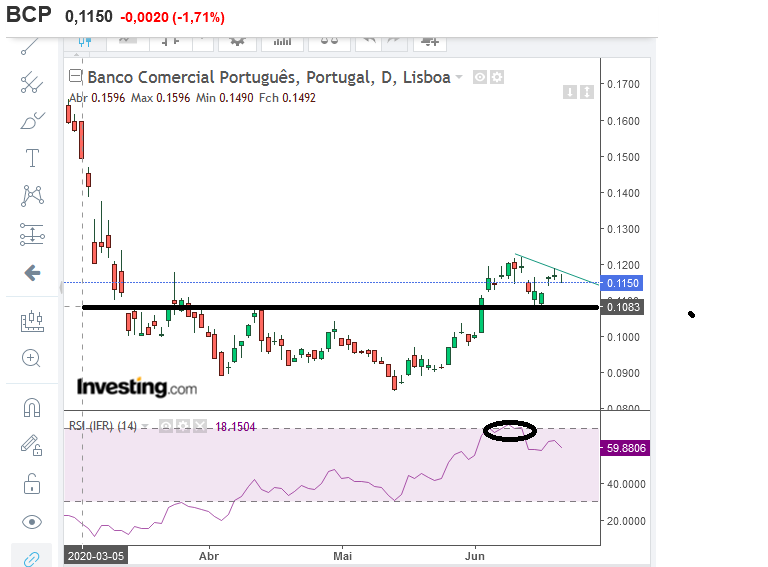This screenshot has width=768, height=567.
Task: Collapse the chart legend minus box
Action: coord(75,76)
